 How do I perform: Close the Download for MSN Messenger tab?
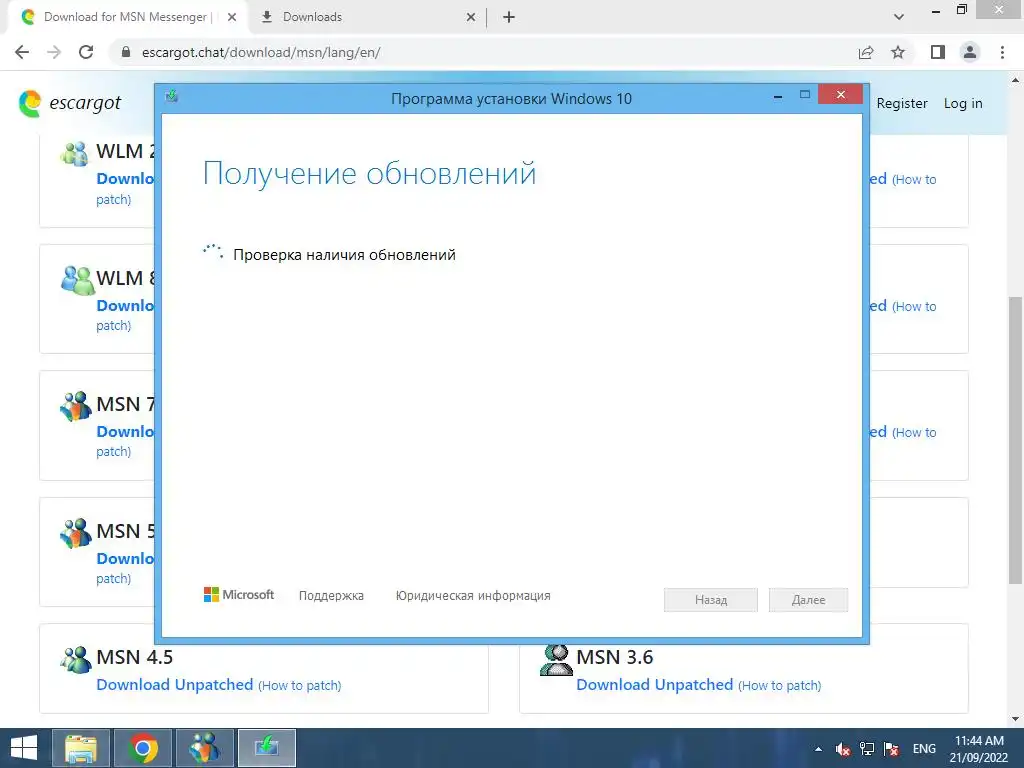(232, 17)
